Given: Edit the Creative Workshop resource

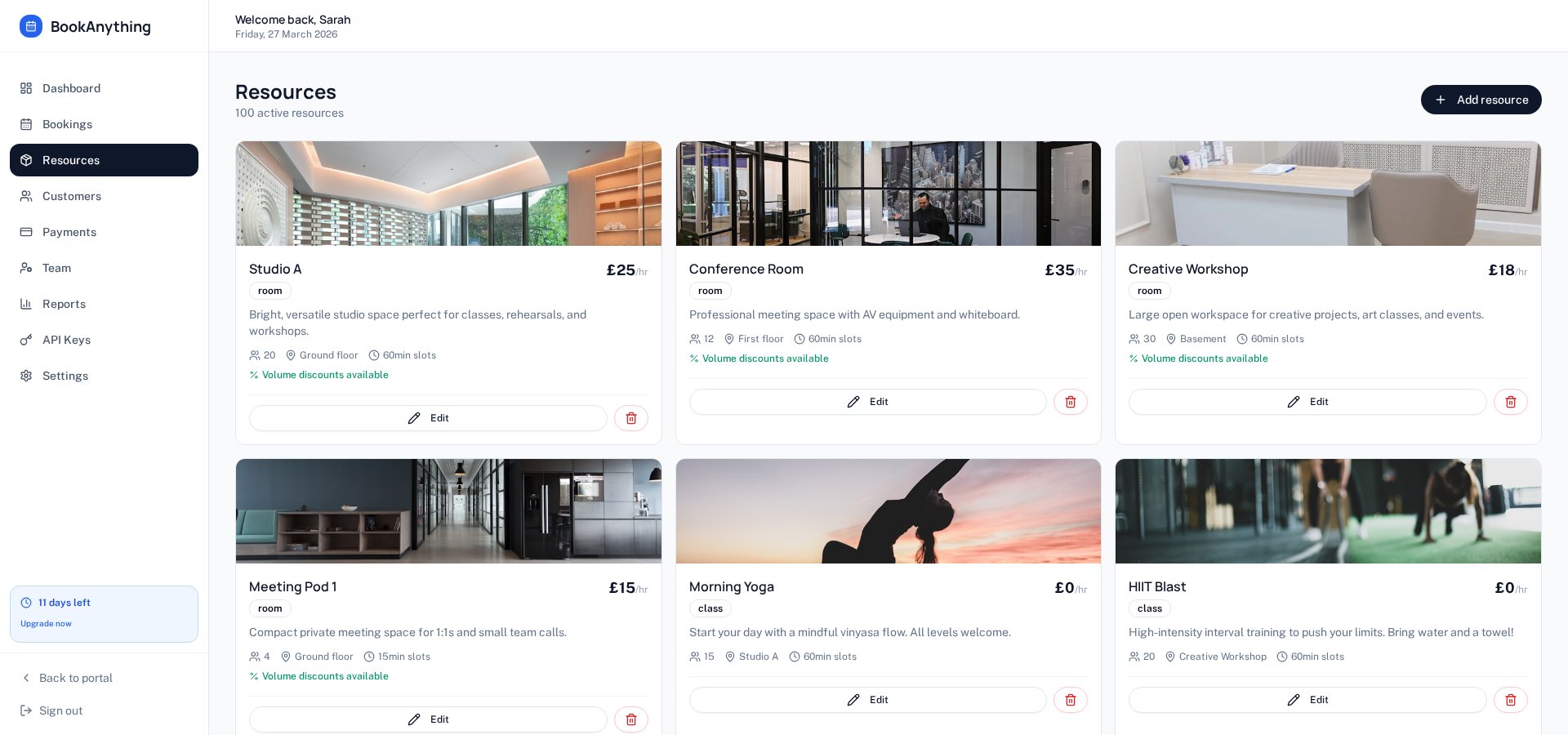Looking at the screenshot, I should coord(1307,402).
